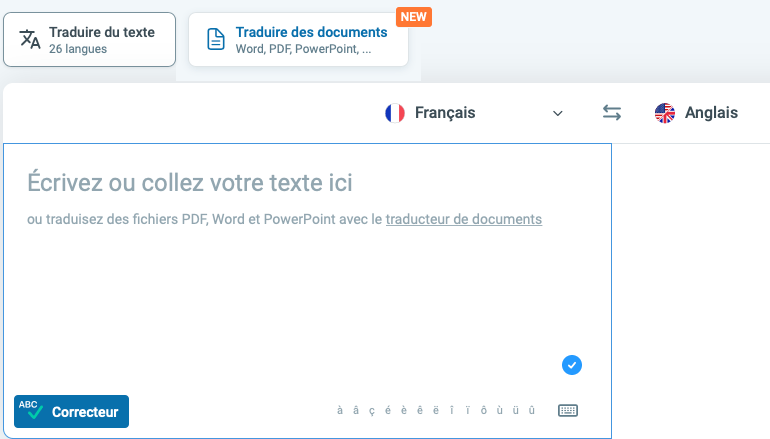Click the ABC spell-check icon
The image size is (770, 439).
tap(31, 410)
